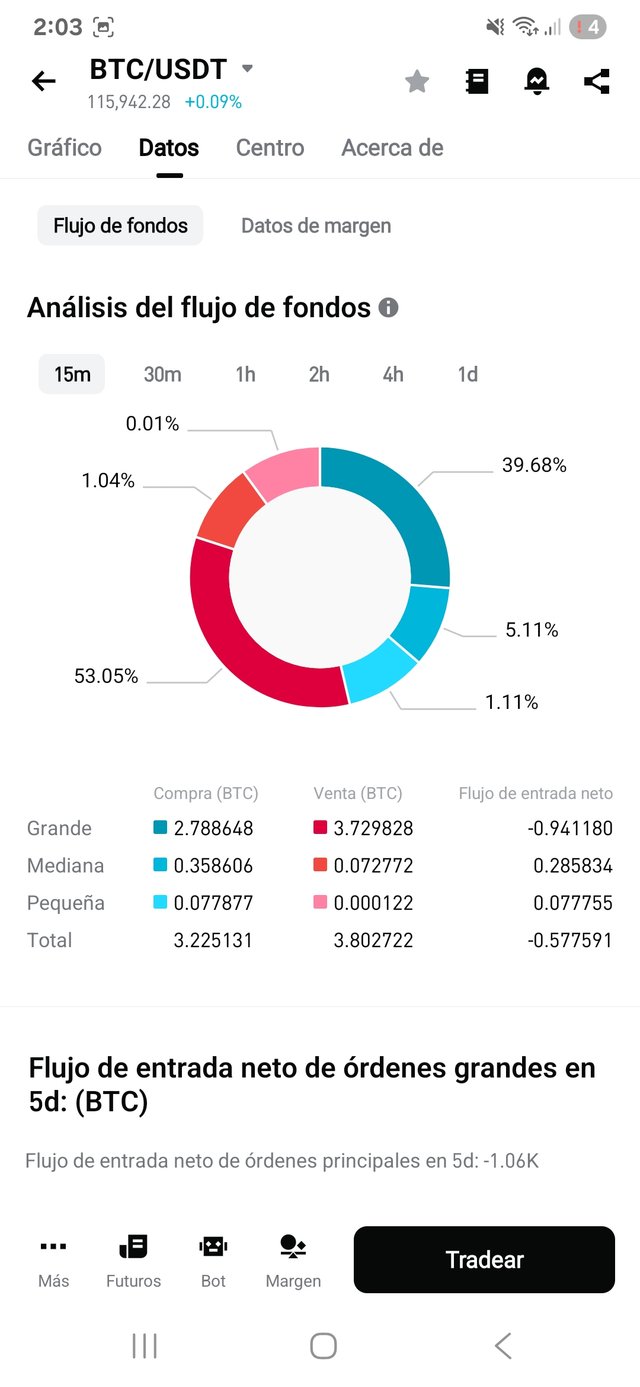Switch to the Gráfico tab
Screen dimensions: 640x1387
65,148
